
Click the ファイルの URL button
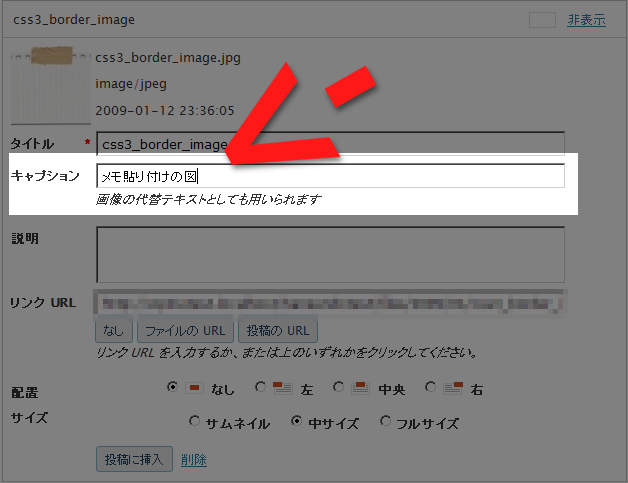coord(187,330)
